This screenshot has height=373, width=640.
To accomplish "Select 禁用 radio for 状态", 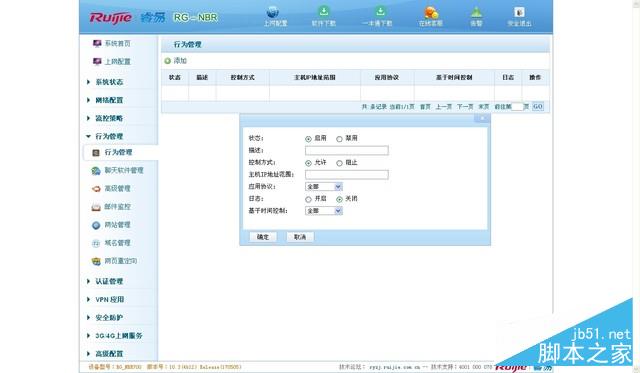I will (339, 139).
